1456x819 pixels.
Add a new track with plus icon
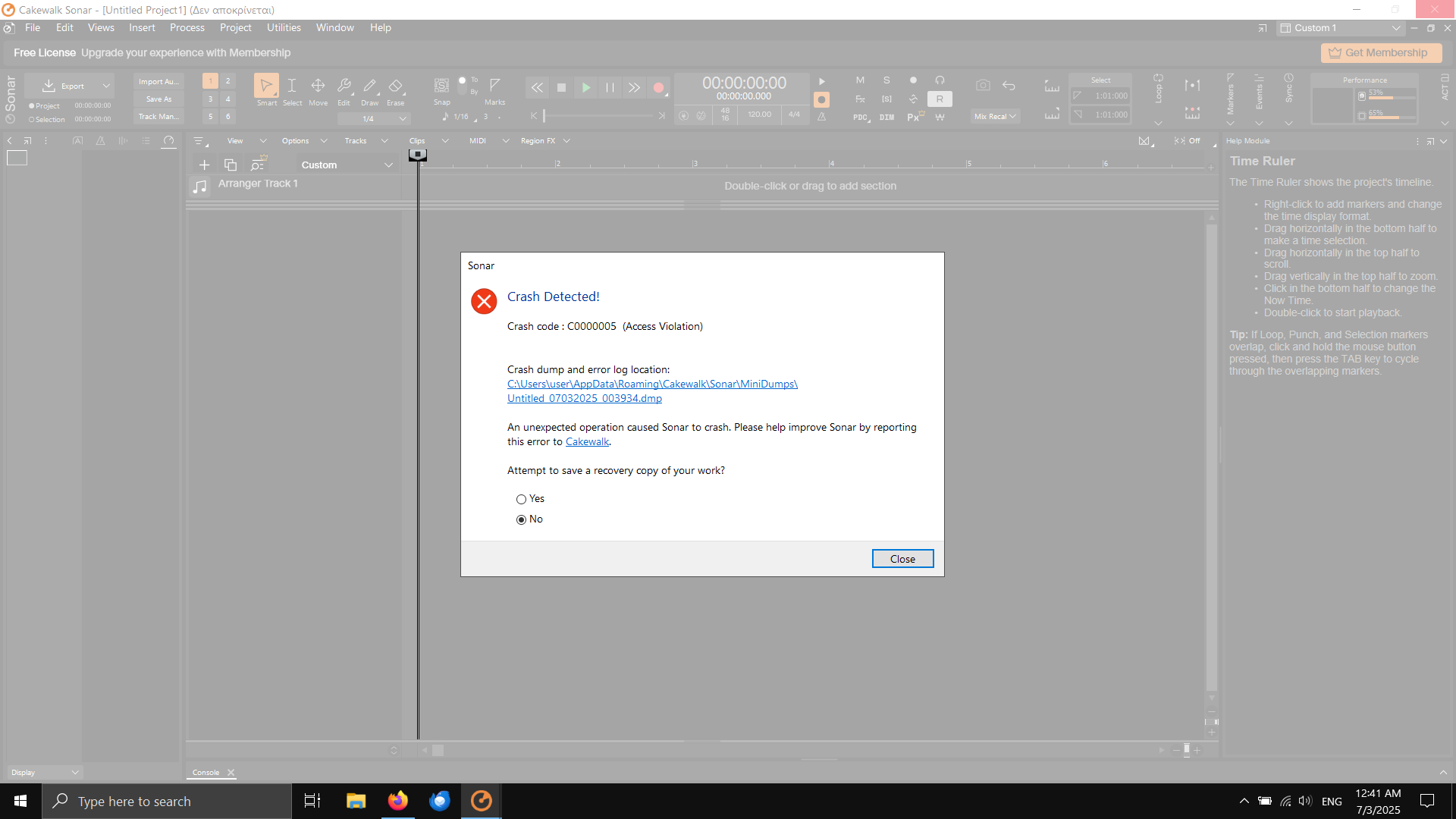tap(204, 165)
